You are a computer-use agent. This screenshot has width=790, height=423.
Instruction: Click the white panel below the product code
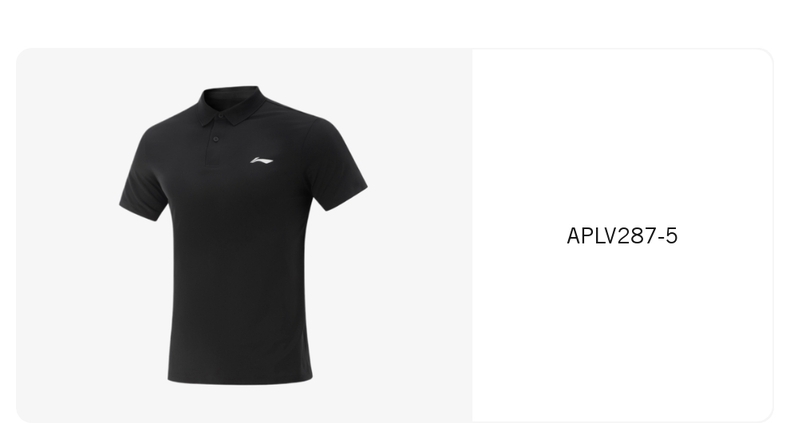coord(622,332)
